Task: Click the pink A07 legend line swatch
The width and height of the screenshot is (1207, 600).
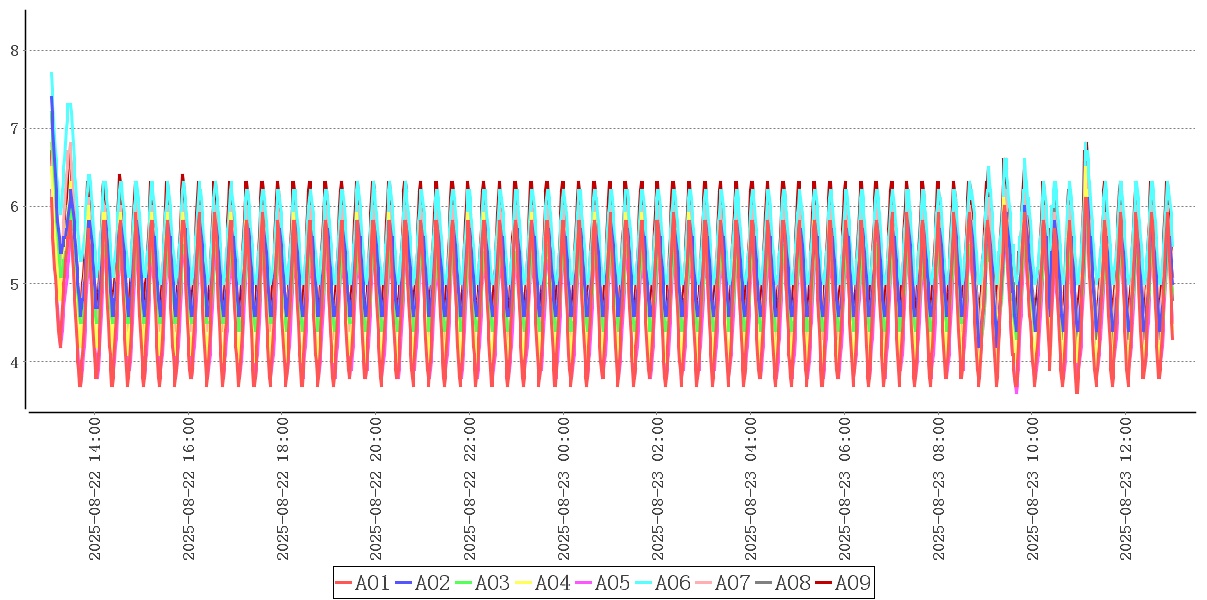Action: pyautogui.click(x=705, y=584)
